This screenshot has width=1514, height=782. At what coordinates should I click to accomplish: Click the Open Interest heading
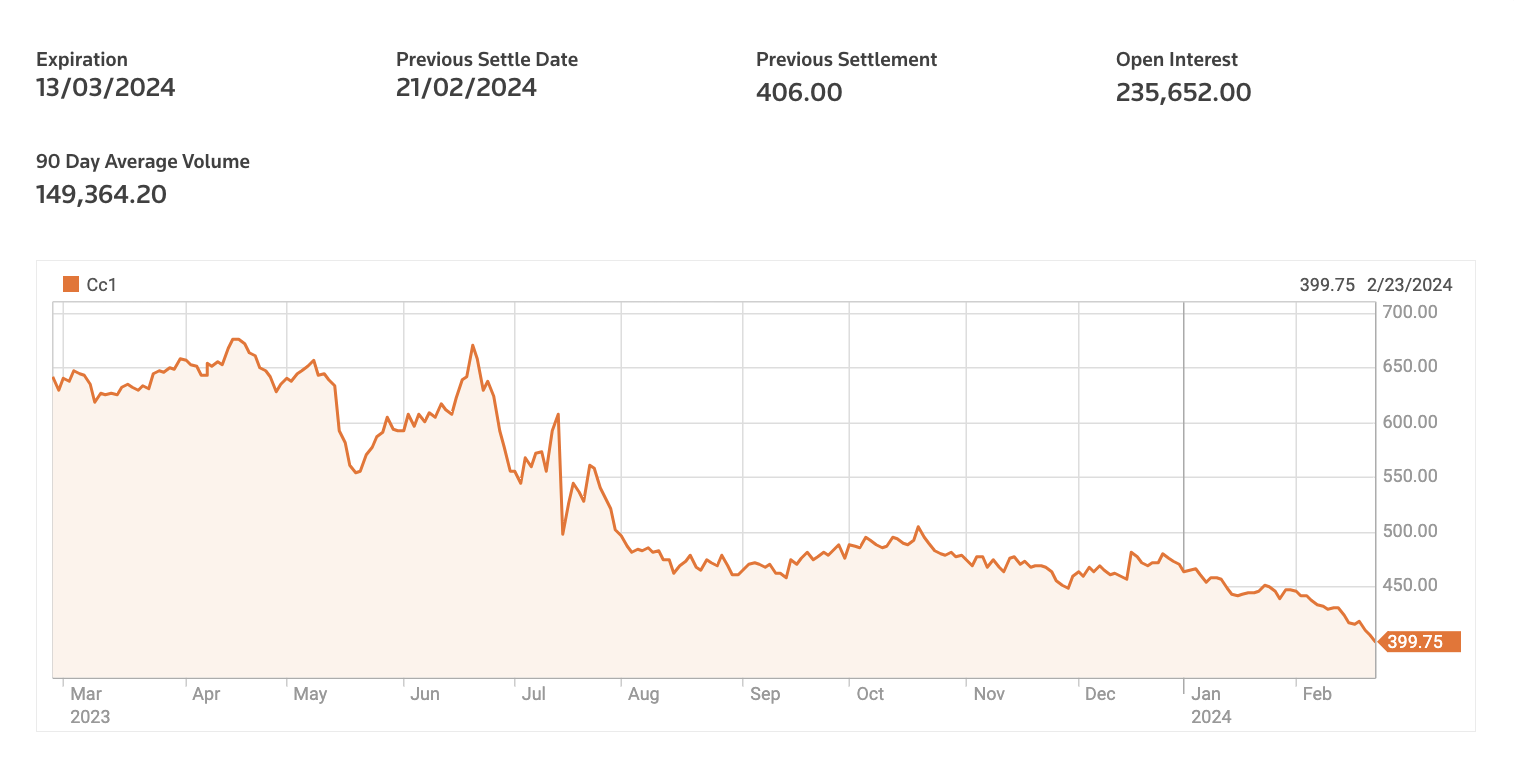coord(1177,60)
